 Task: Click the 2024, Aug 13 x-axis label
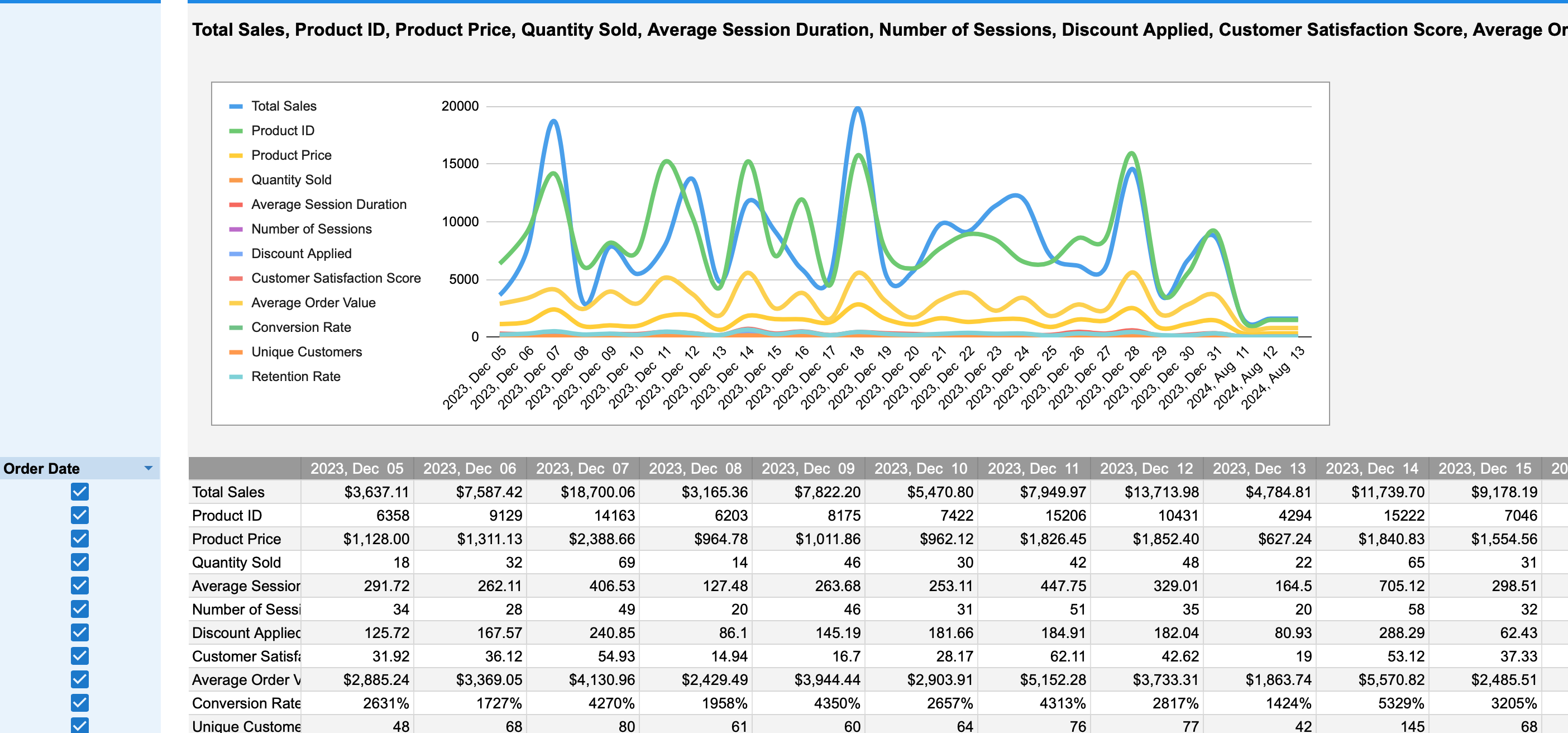[x=1272, y=378]
